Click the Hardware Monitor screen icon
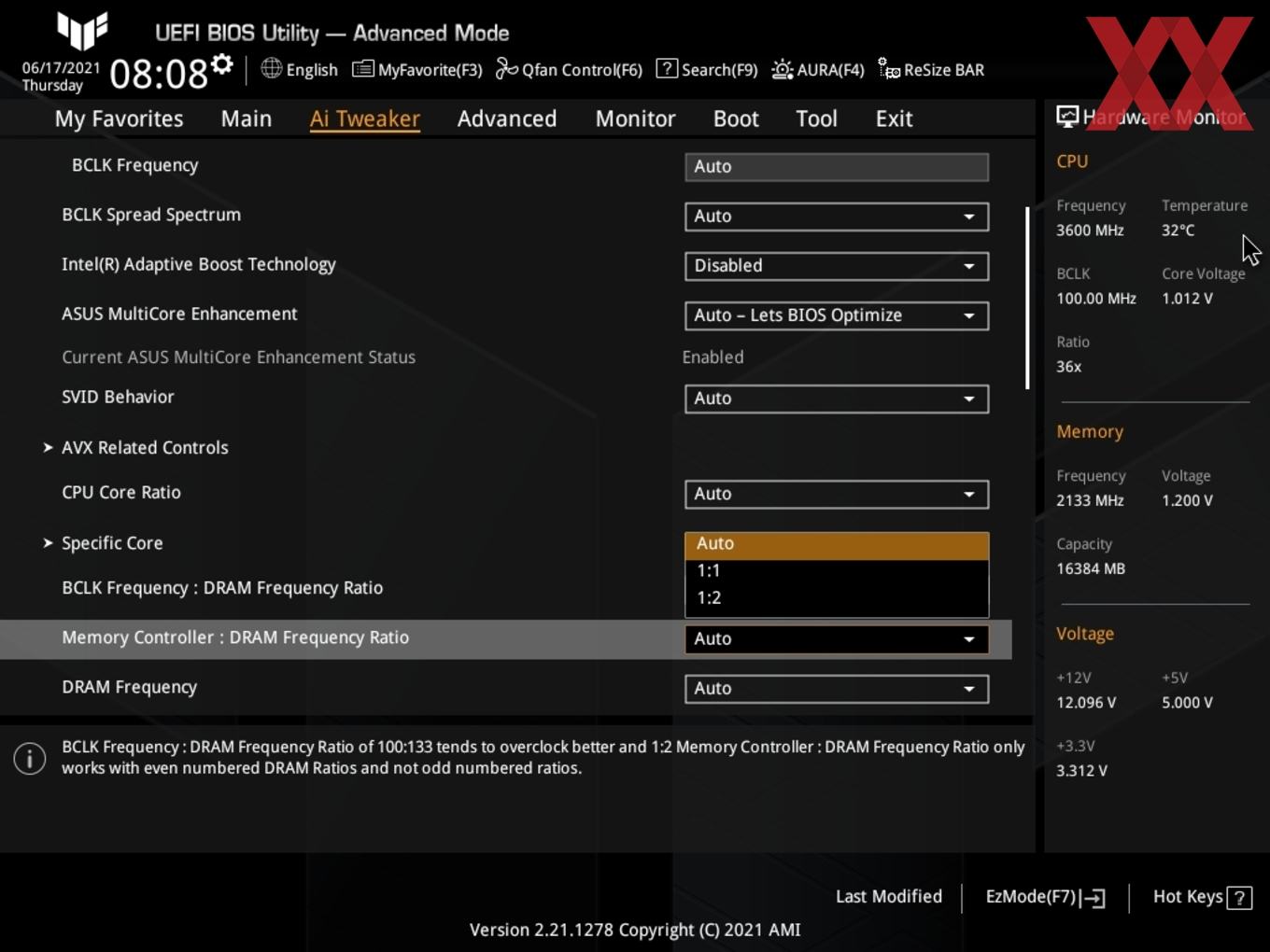 click(x=1067, y=116)
